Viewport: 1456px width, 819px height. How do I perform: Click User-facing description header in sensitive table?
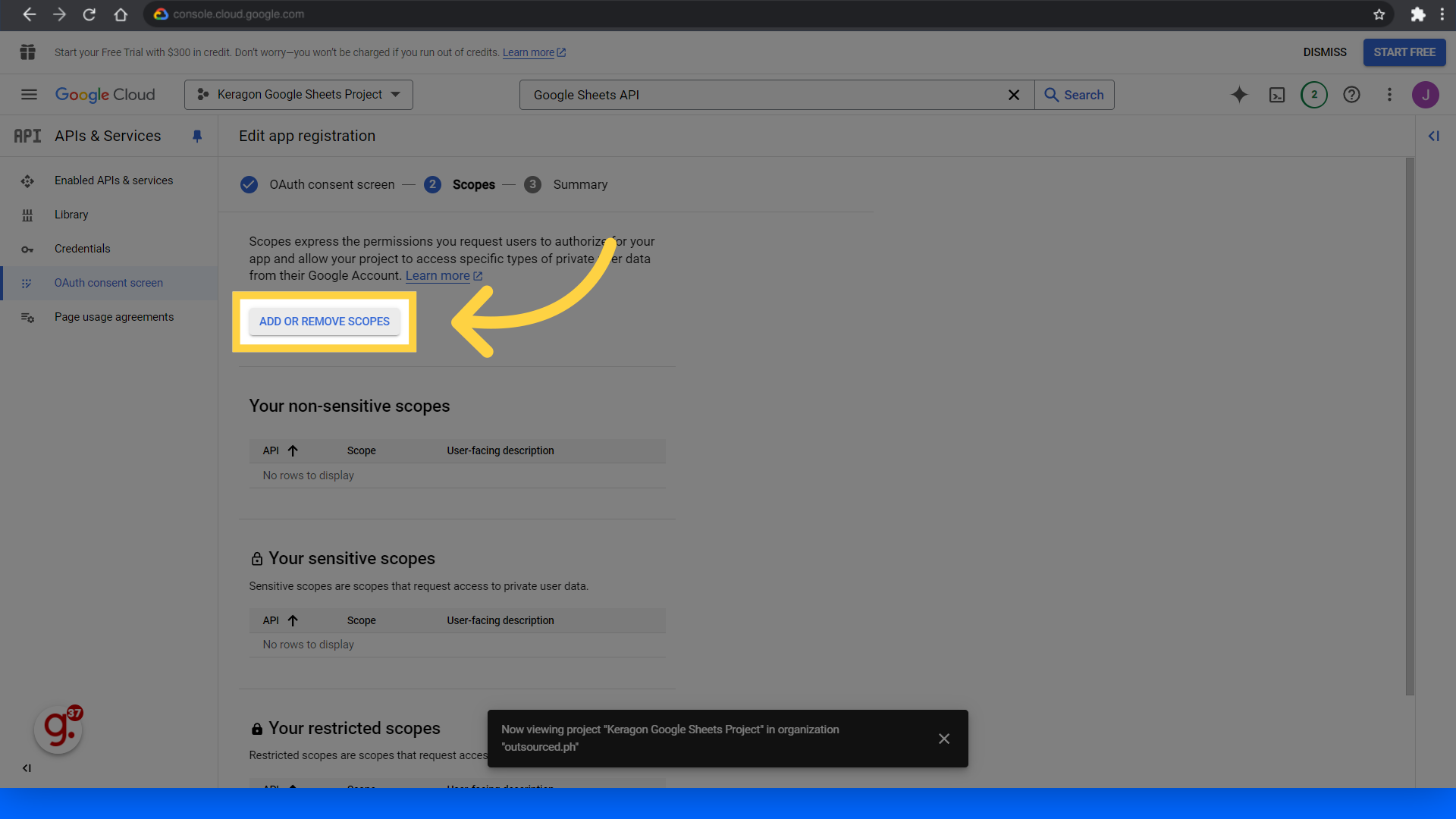coord(500,620)
